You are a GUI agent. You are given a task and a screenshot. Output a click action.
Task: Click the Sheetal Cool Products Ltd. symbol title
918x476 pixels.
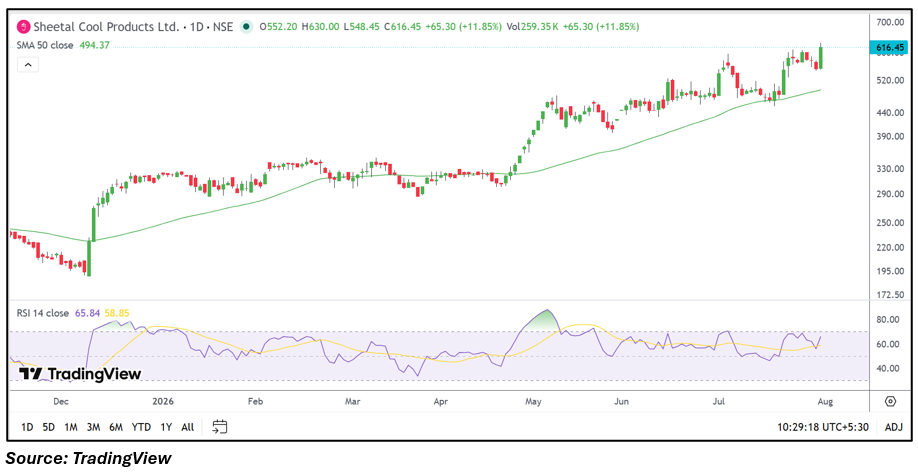point(106,27)
